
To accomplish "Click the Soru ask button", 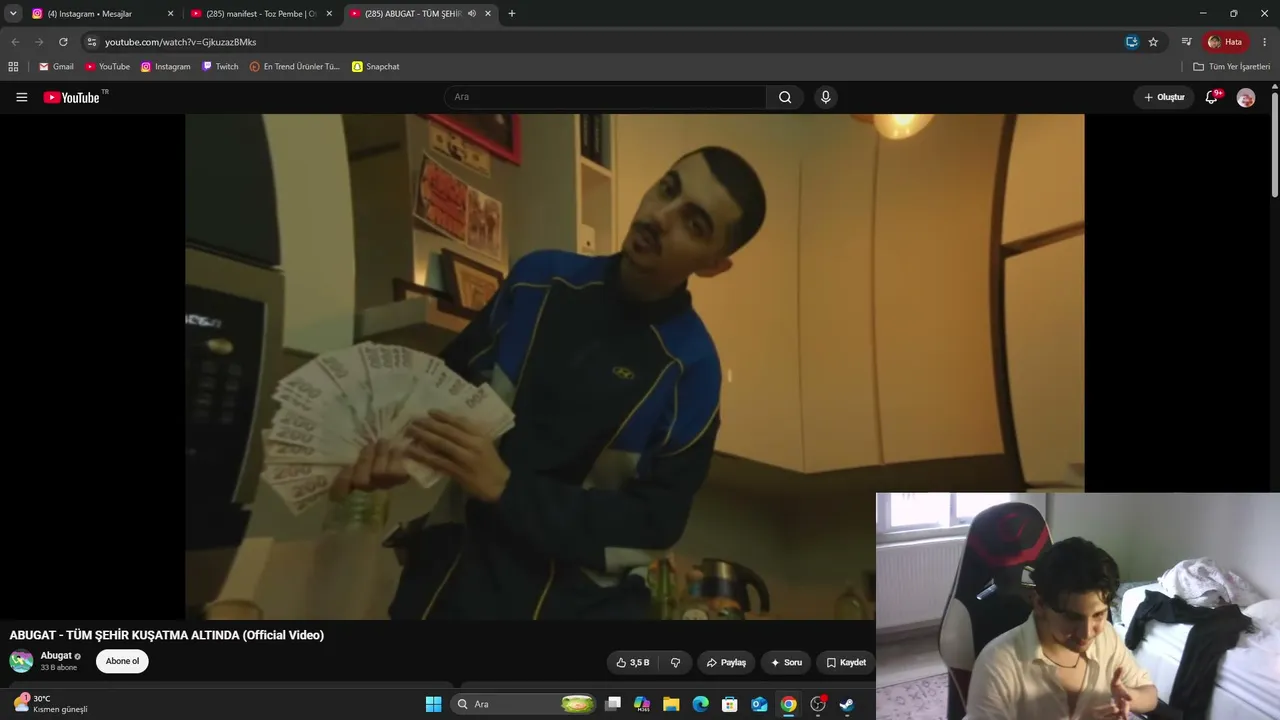I will click(786, 662).
